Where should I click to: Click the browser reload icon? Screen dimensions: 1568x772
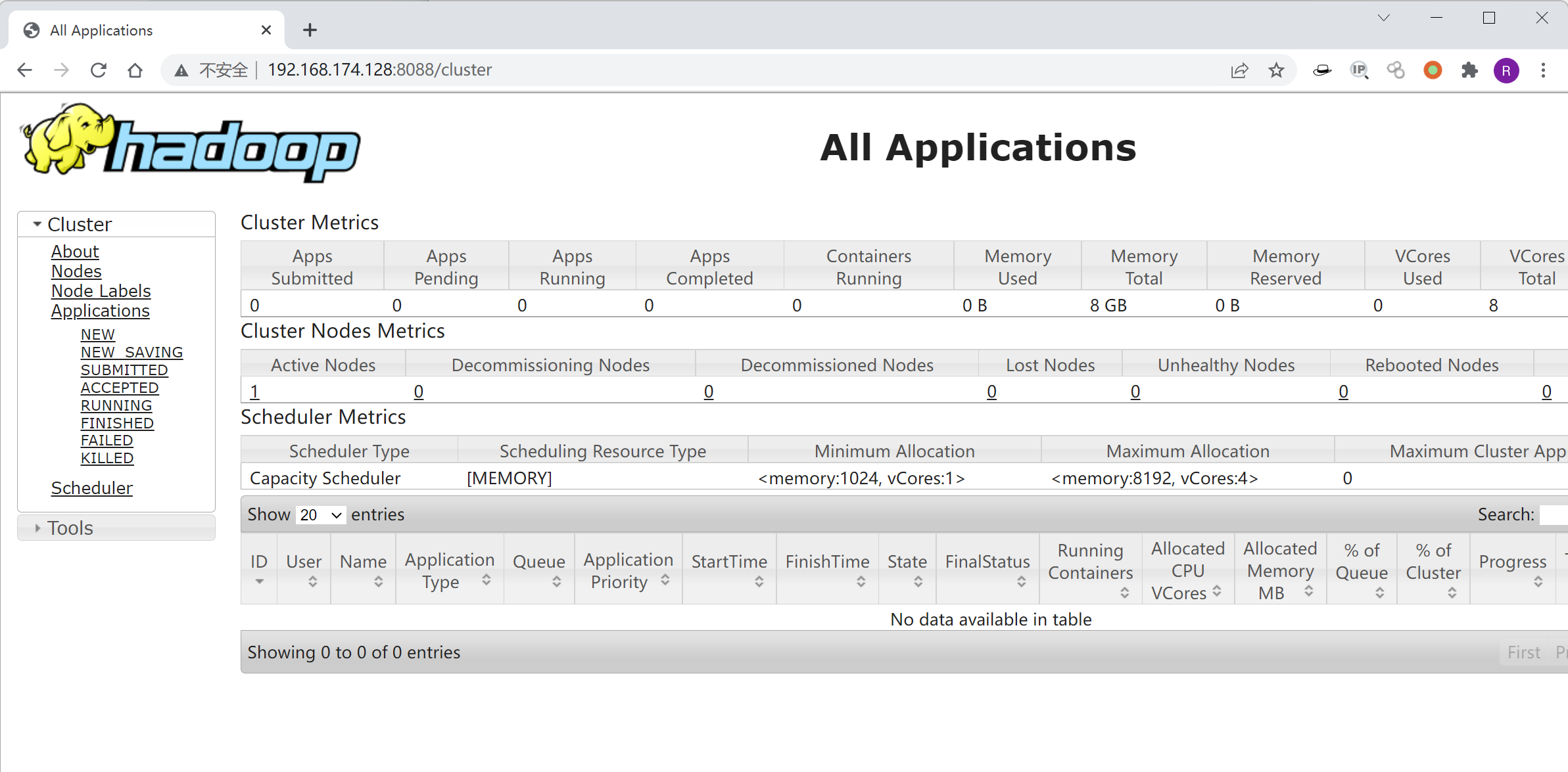click(x=99, y=70)
